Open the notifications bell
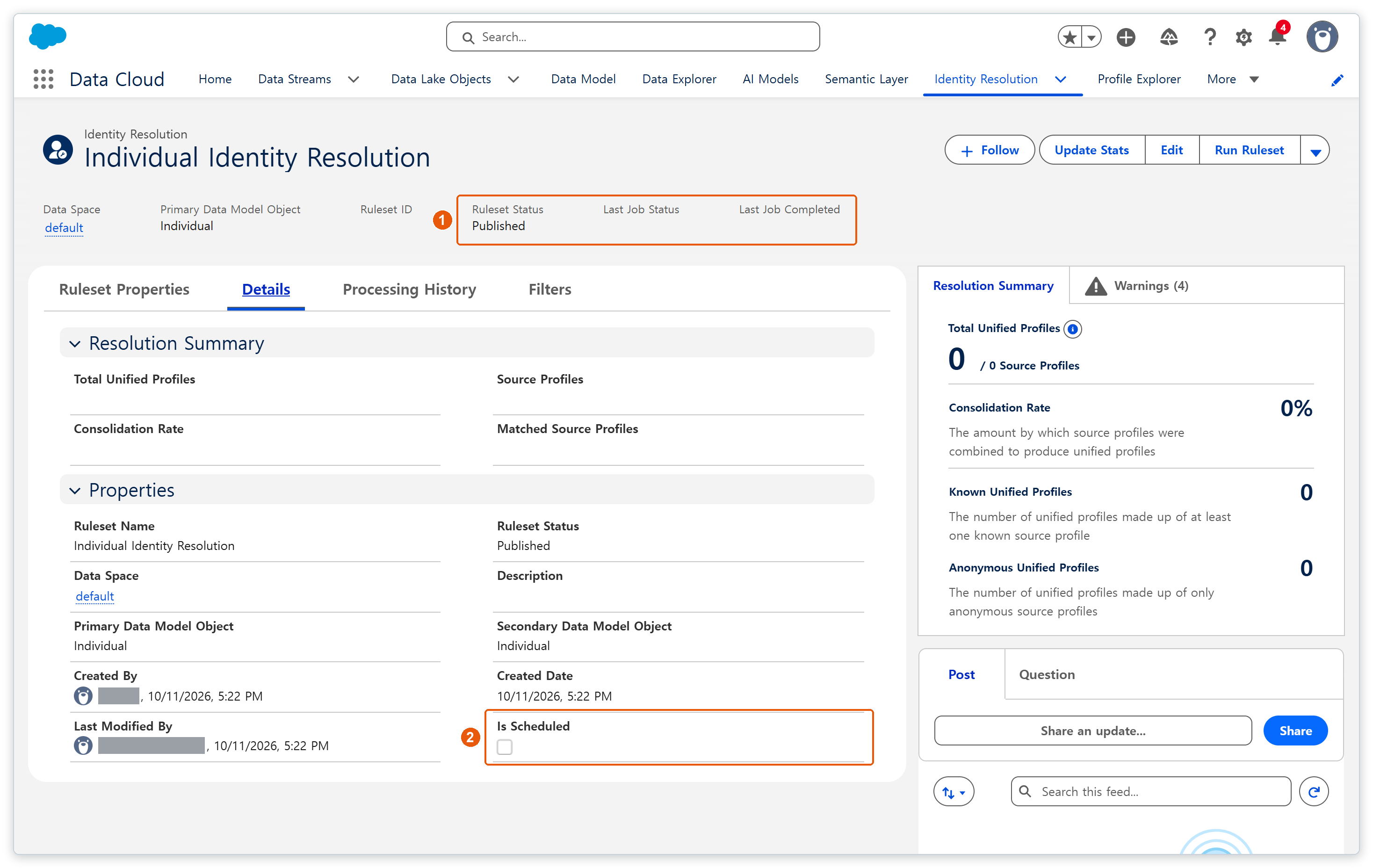This screenshot has height=868, width=1373. (x=1278, y=36)
